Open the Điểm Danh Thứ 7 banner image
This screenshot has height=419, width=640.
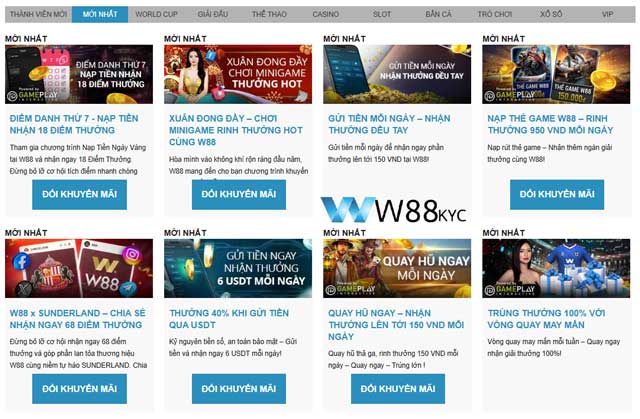[x=79, y=74]
